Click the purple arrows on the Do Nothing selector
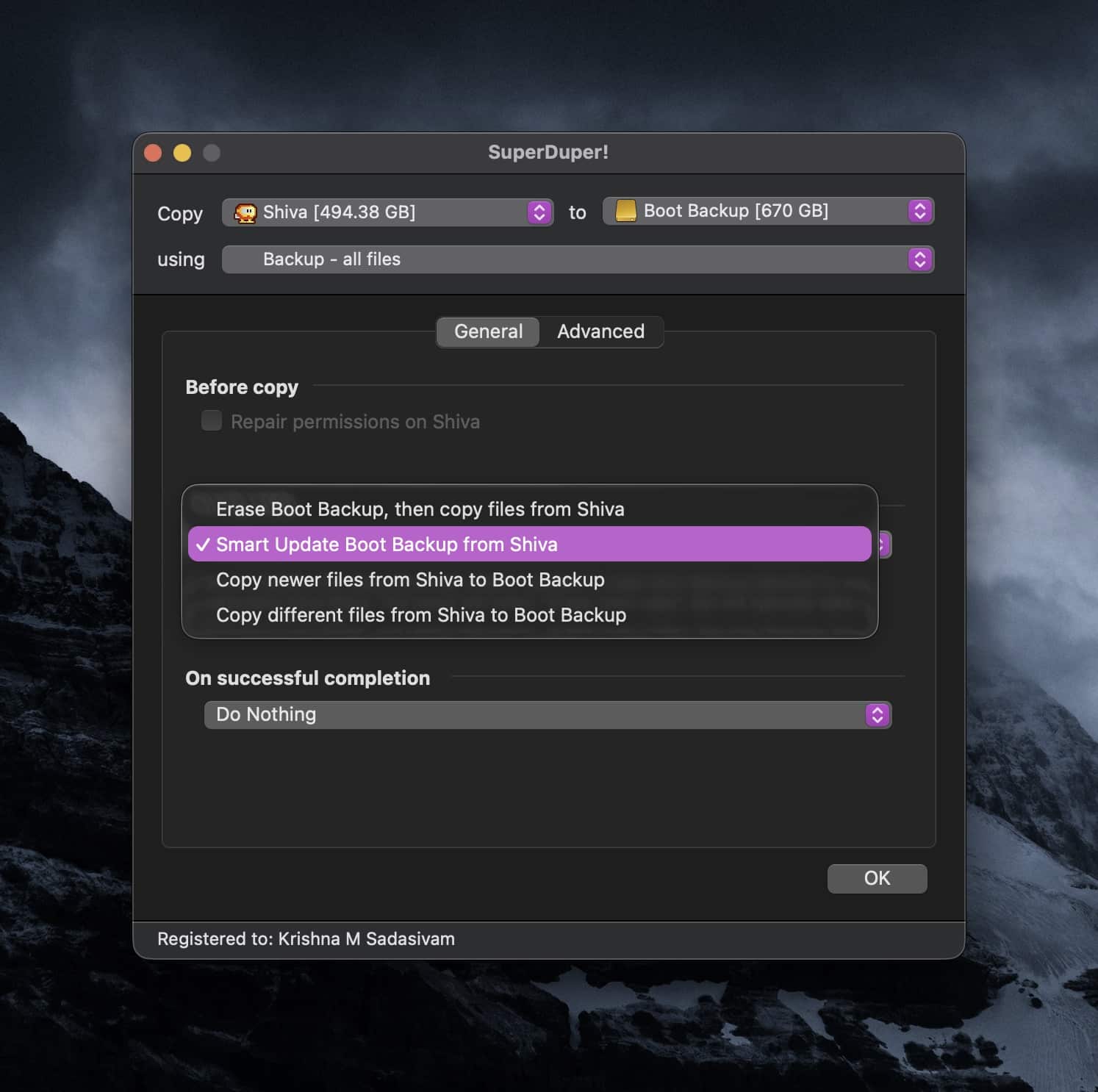 tap(877, 715)
